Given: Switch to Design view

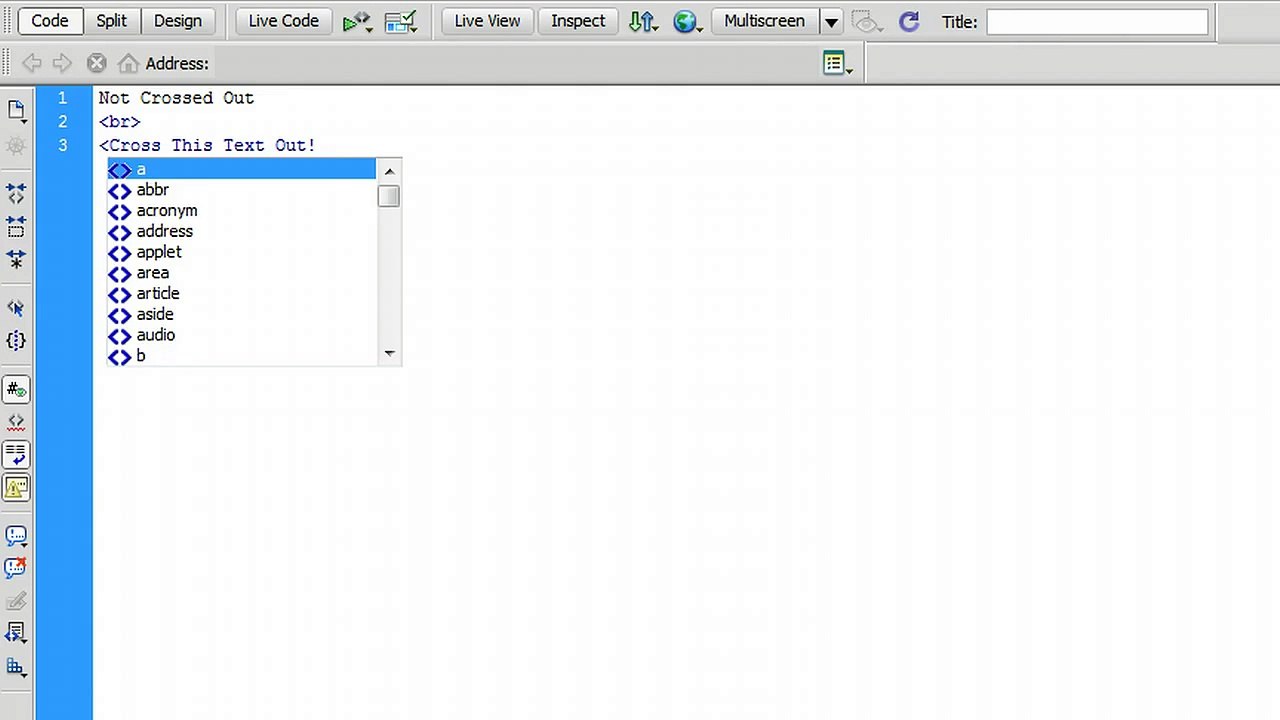Looking at the screenshot, I should [x=178, y=21].
